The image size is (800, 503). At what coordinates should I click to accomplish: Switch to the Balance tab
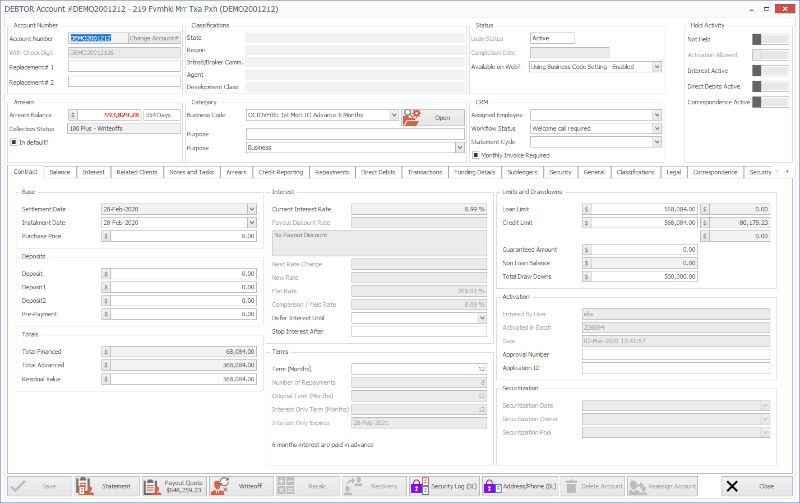pos(60,172)
